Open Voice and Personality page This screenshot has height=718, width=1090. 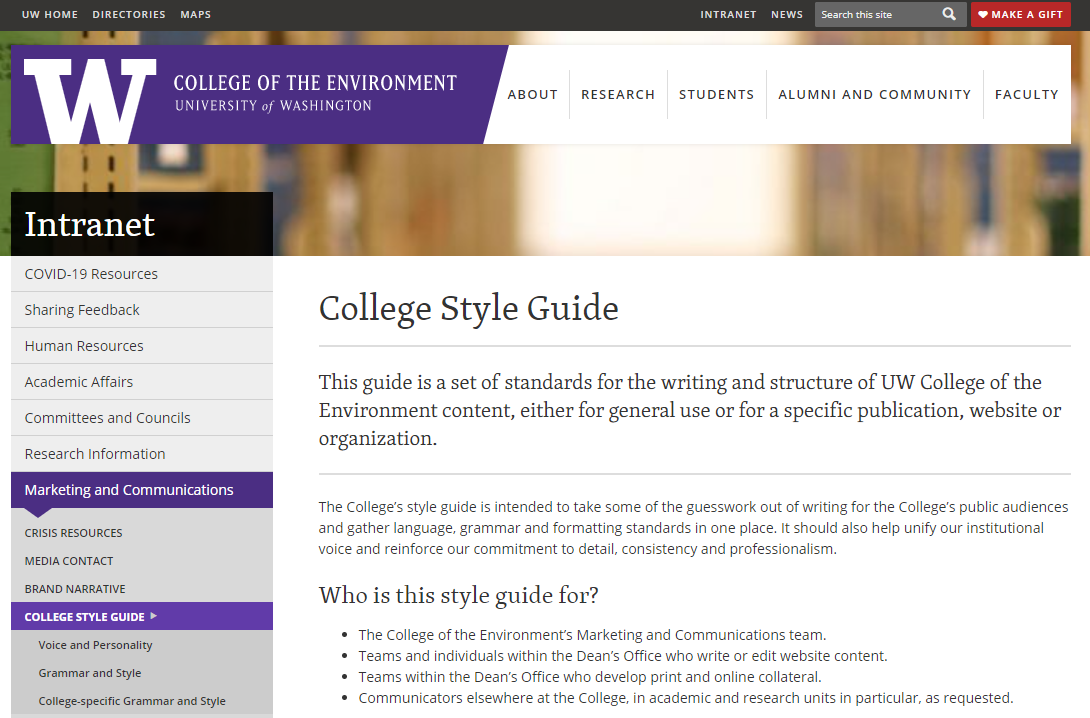(95, 645)
